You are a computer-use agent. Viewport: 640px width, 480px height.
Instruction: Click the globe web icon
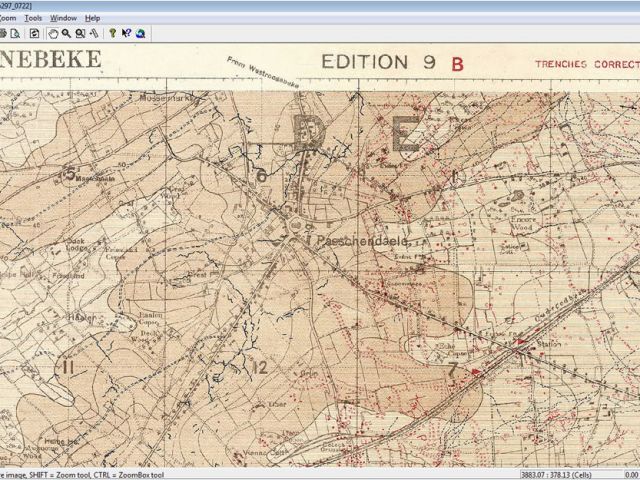pyautogui.click(x=141, y=33)
